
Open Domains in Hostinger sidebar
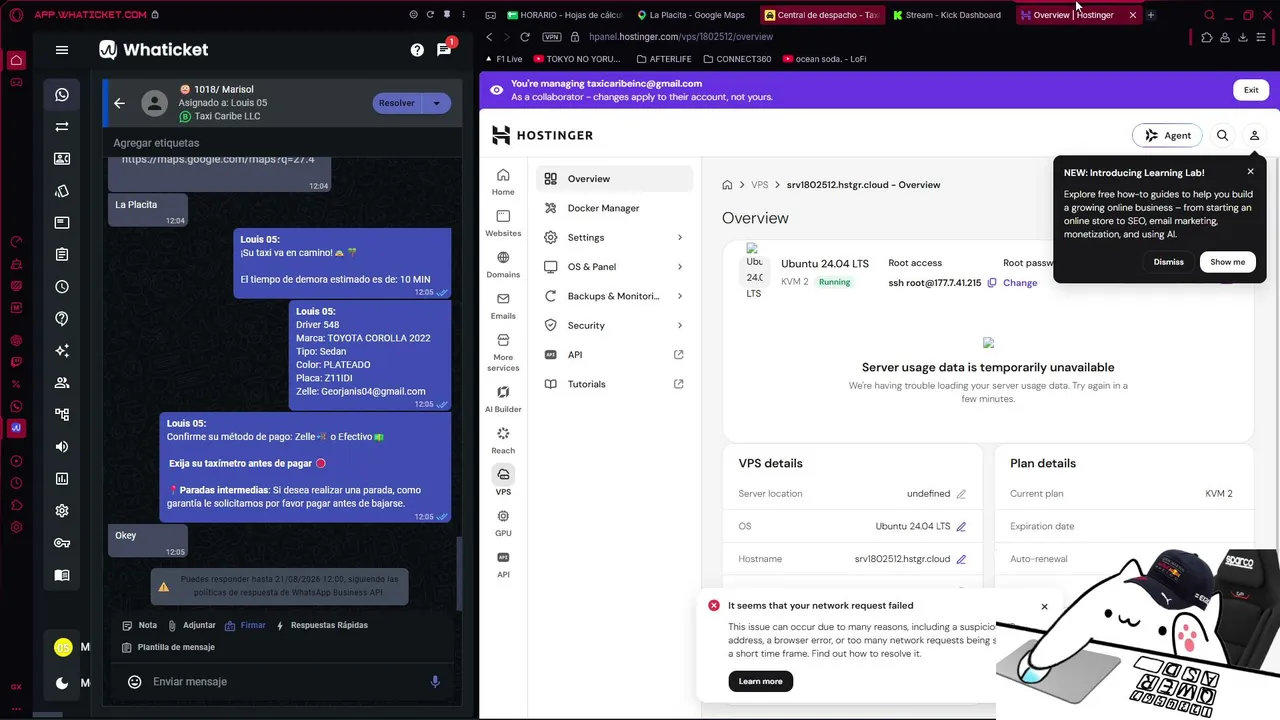(503, 265)
